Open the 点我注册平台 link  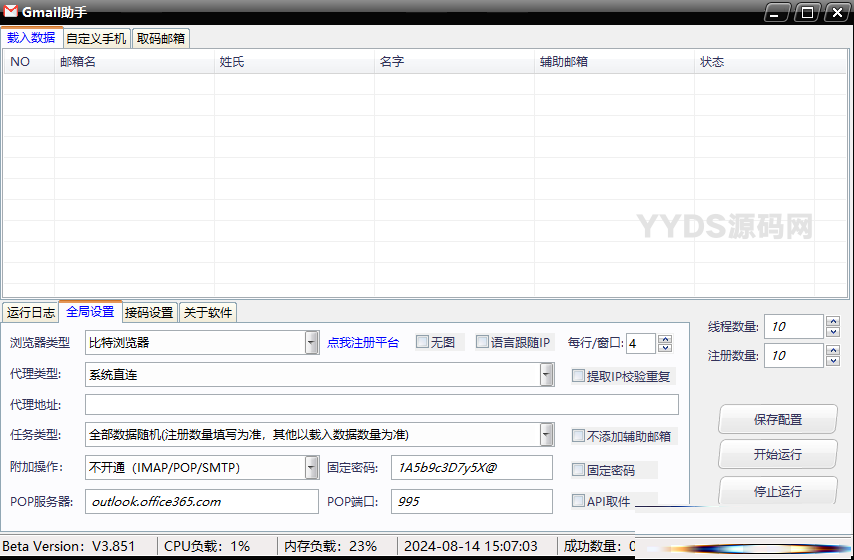(362, 343)
